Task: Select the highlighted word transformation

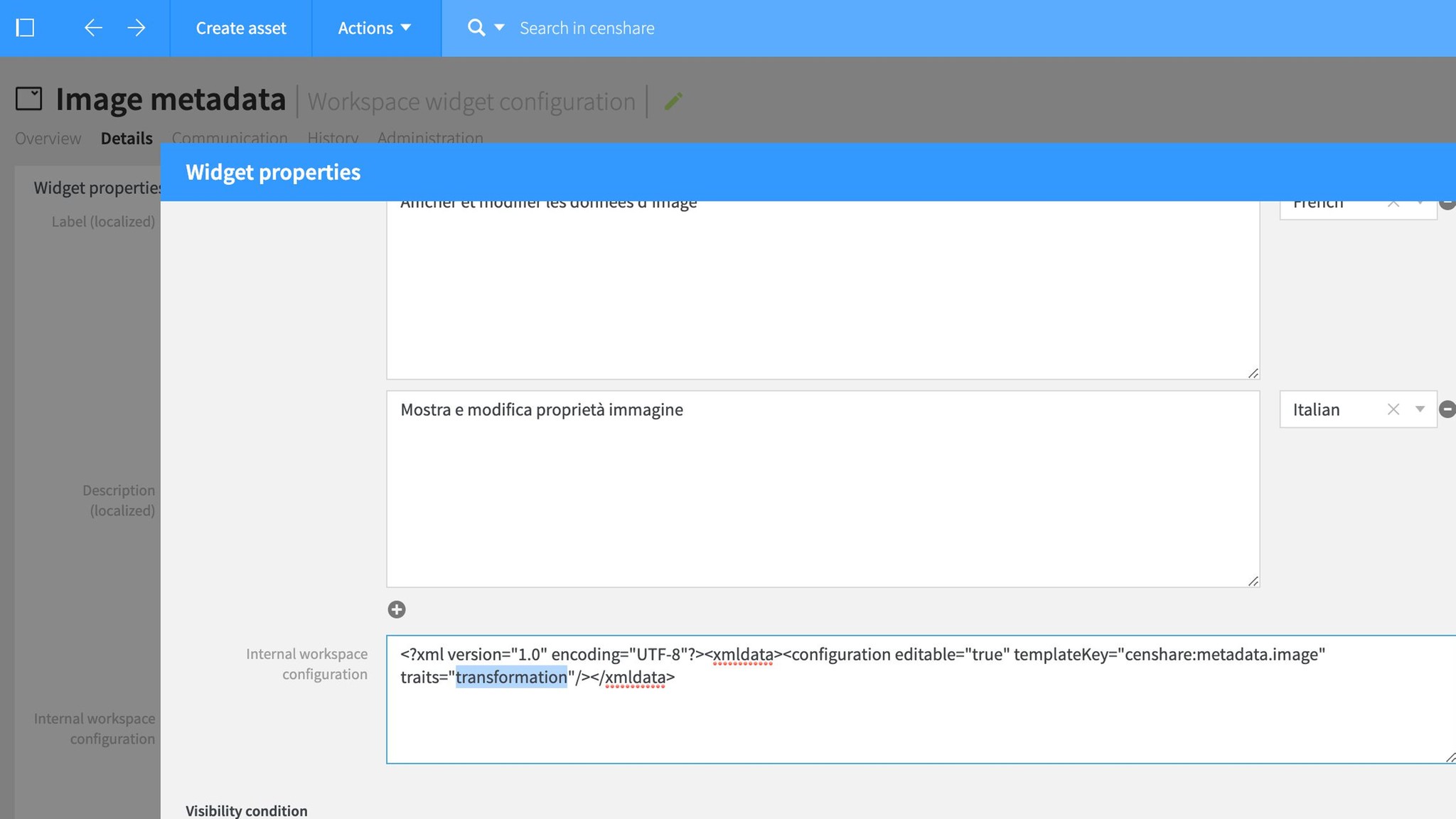Action: coord(510,677)
